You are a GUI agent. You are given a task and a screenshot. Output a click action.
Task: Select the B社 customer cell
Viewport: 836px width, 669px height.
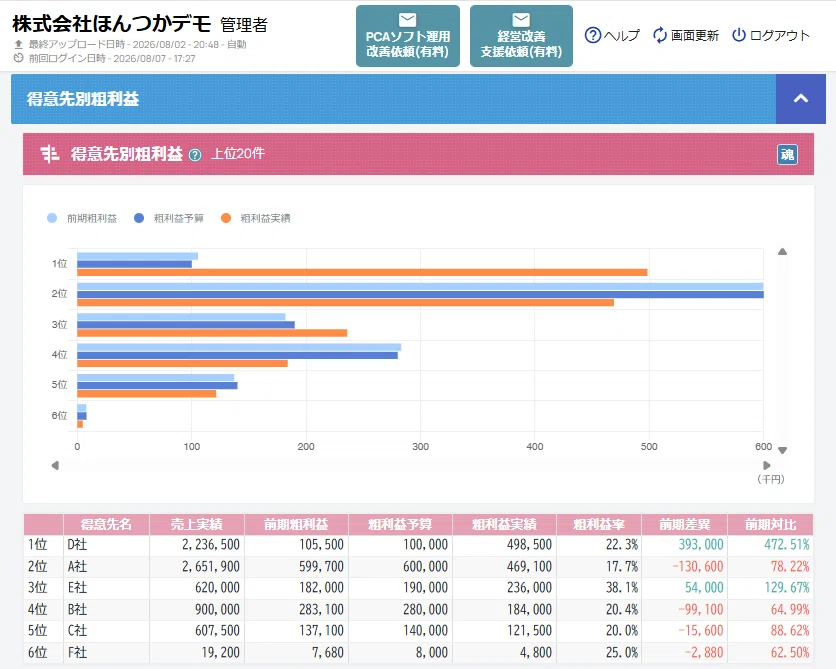pyautogui.click(x=106, y=609)
